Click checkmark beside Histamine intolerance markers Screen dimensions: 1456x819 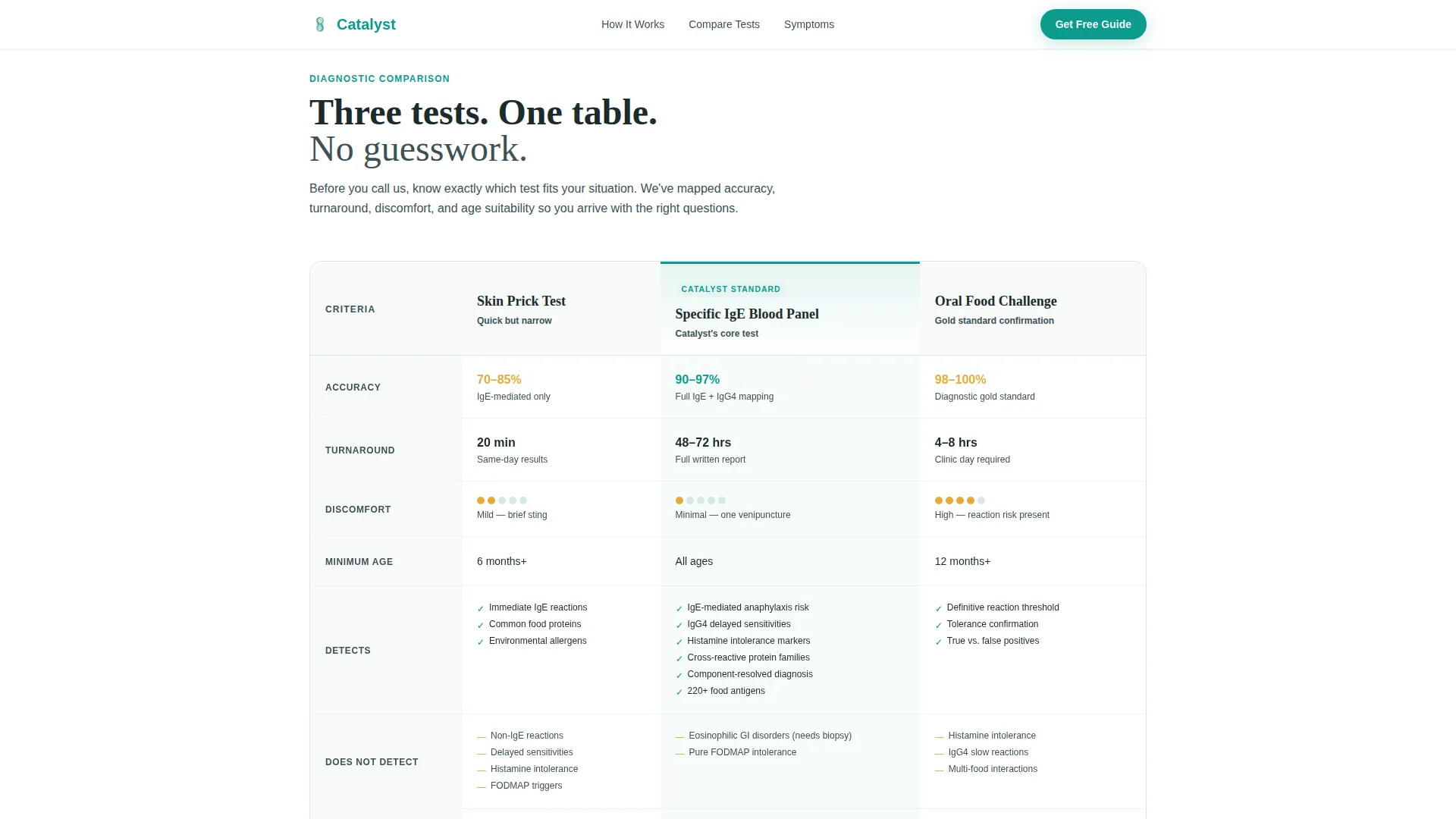679,642
